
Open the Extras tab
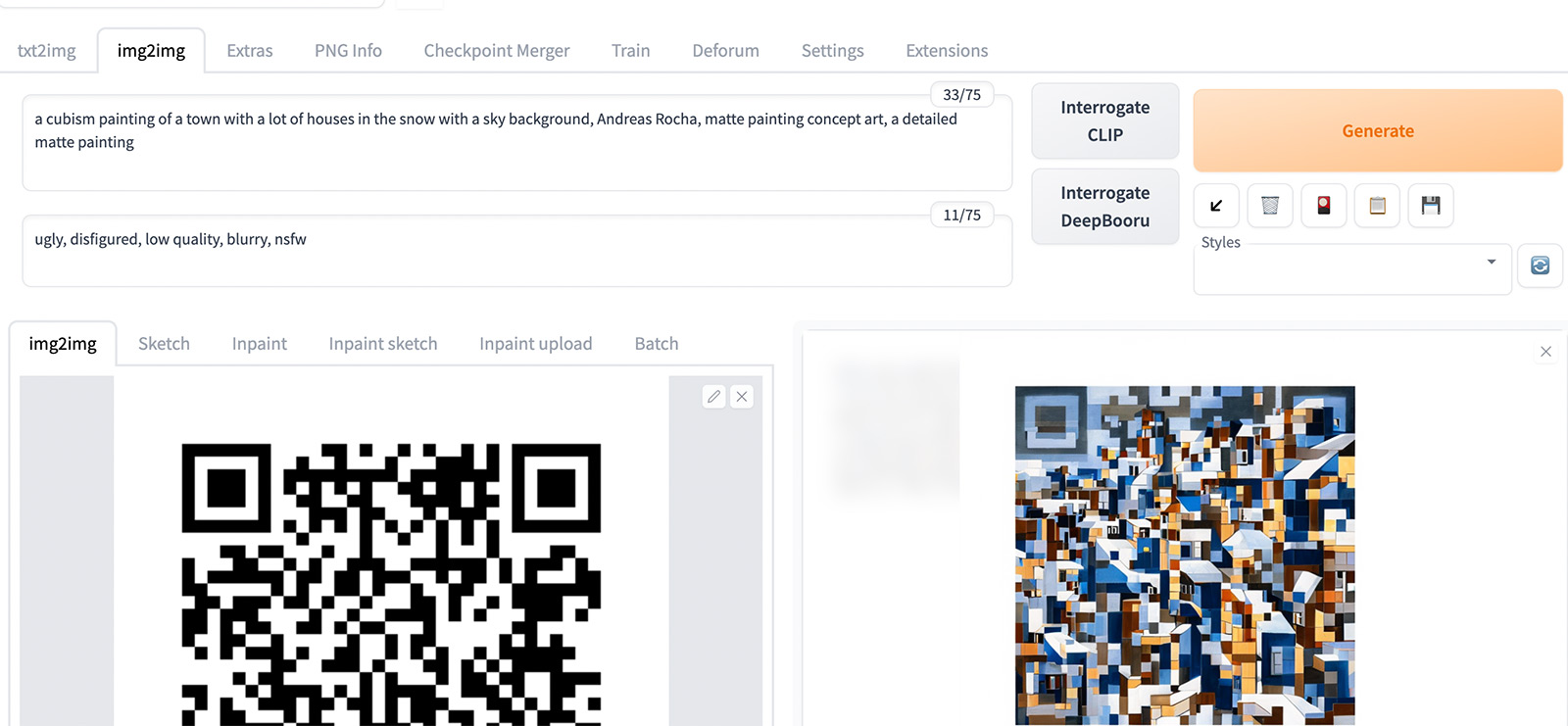pos(250,51)
